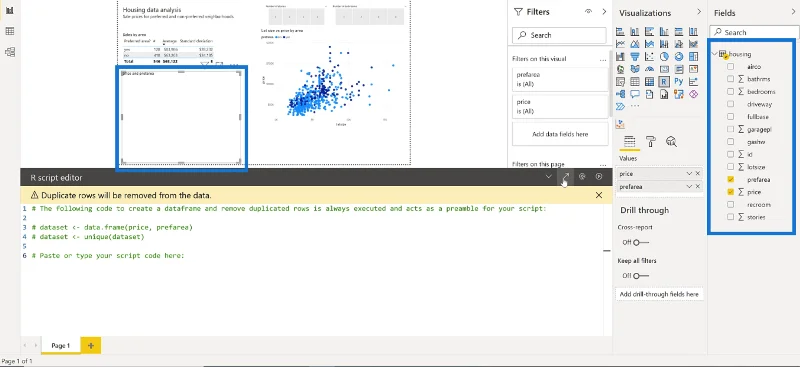
Task: Open the Format paint roller tab
Action: click(x=651, y=142)
